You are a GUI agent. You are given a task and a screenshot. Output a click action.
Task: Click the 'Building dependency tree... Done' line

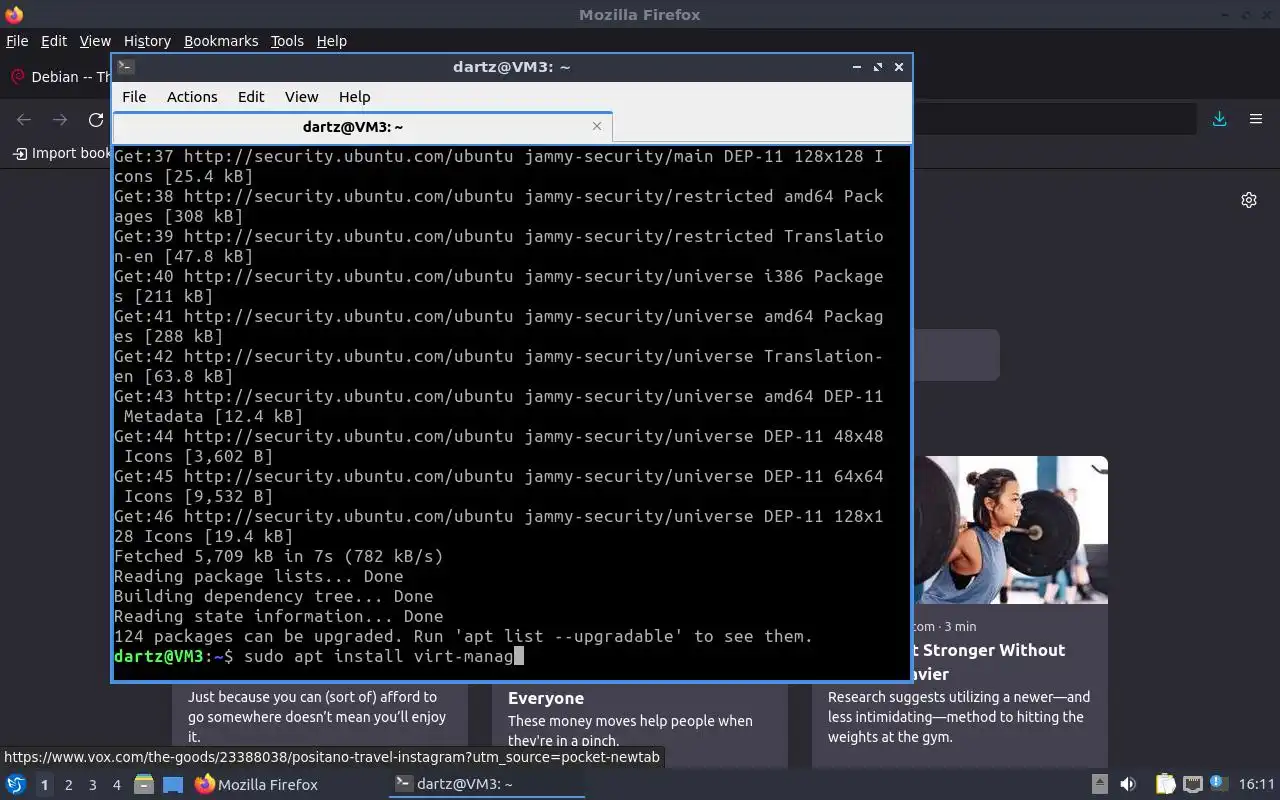(273, 596)
